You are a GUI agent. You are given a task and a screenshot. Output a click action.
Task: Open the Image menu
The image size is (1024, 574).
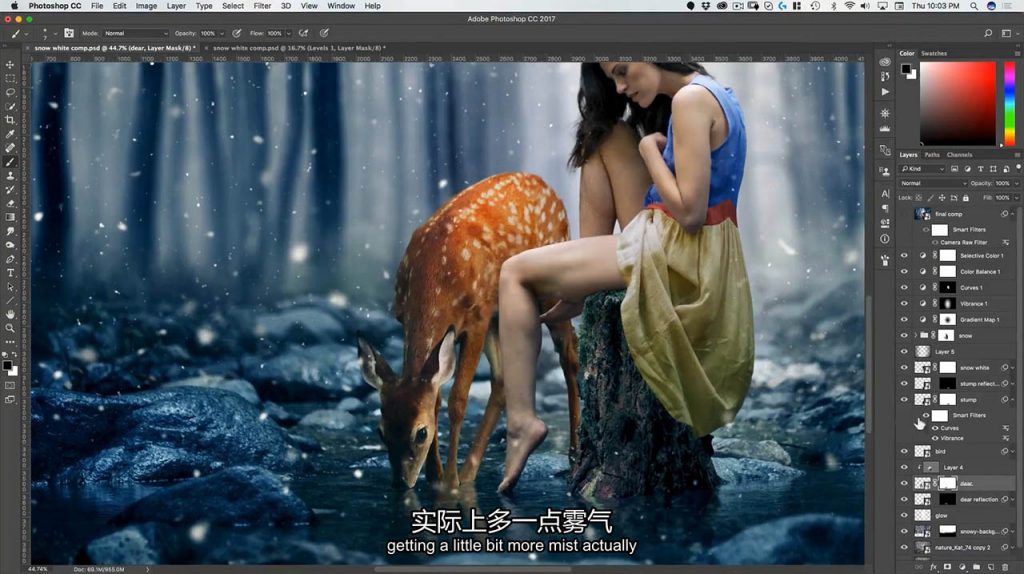point(146,6)
